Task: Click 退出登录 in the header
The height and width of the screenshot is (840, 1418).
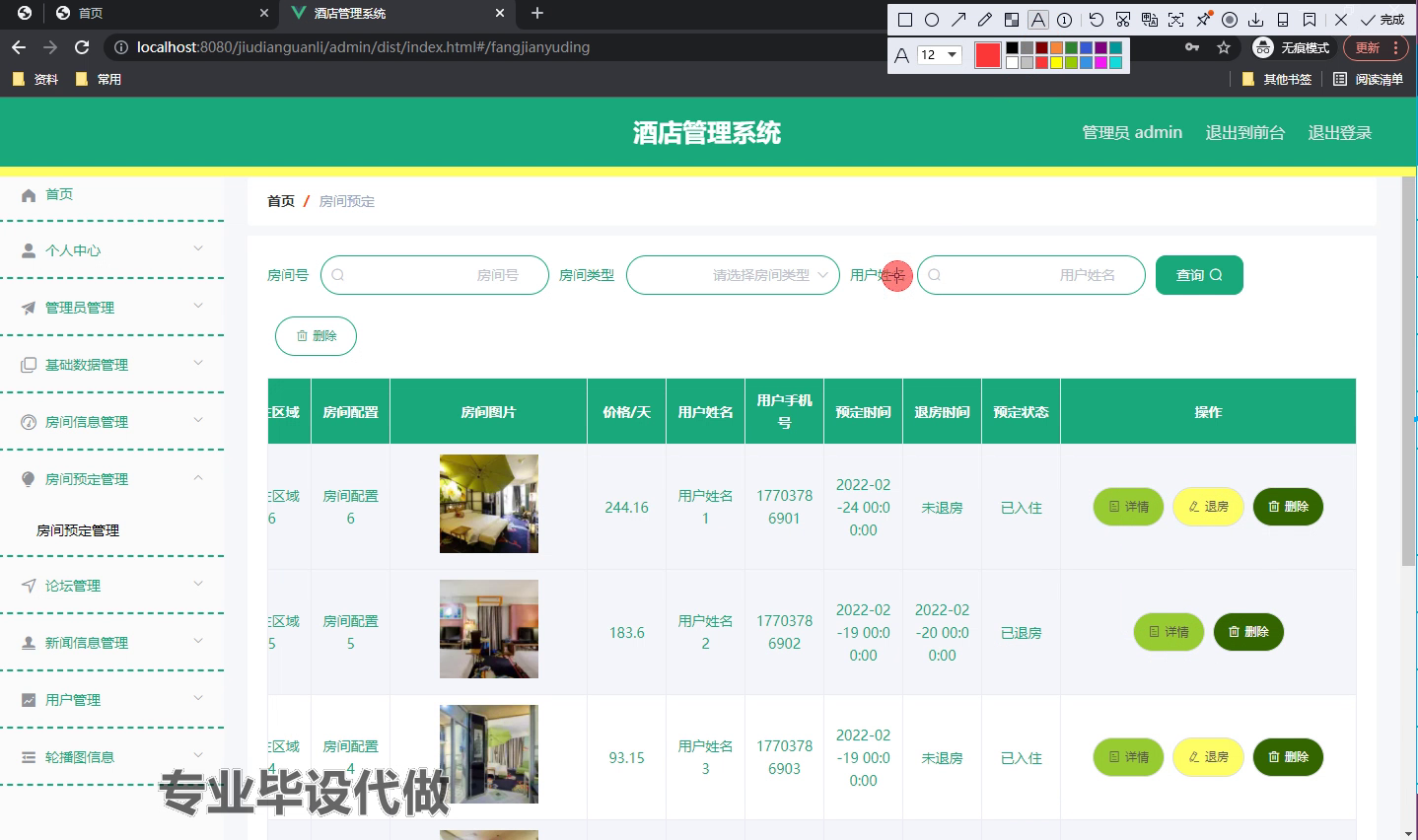Action: [1339, 133]
